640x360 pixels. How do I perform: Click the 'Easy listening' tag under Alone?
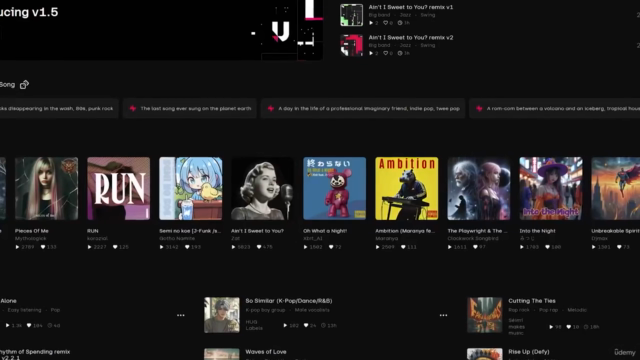click(x=24, y=310)
